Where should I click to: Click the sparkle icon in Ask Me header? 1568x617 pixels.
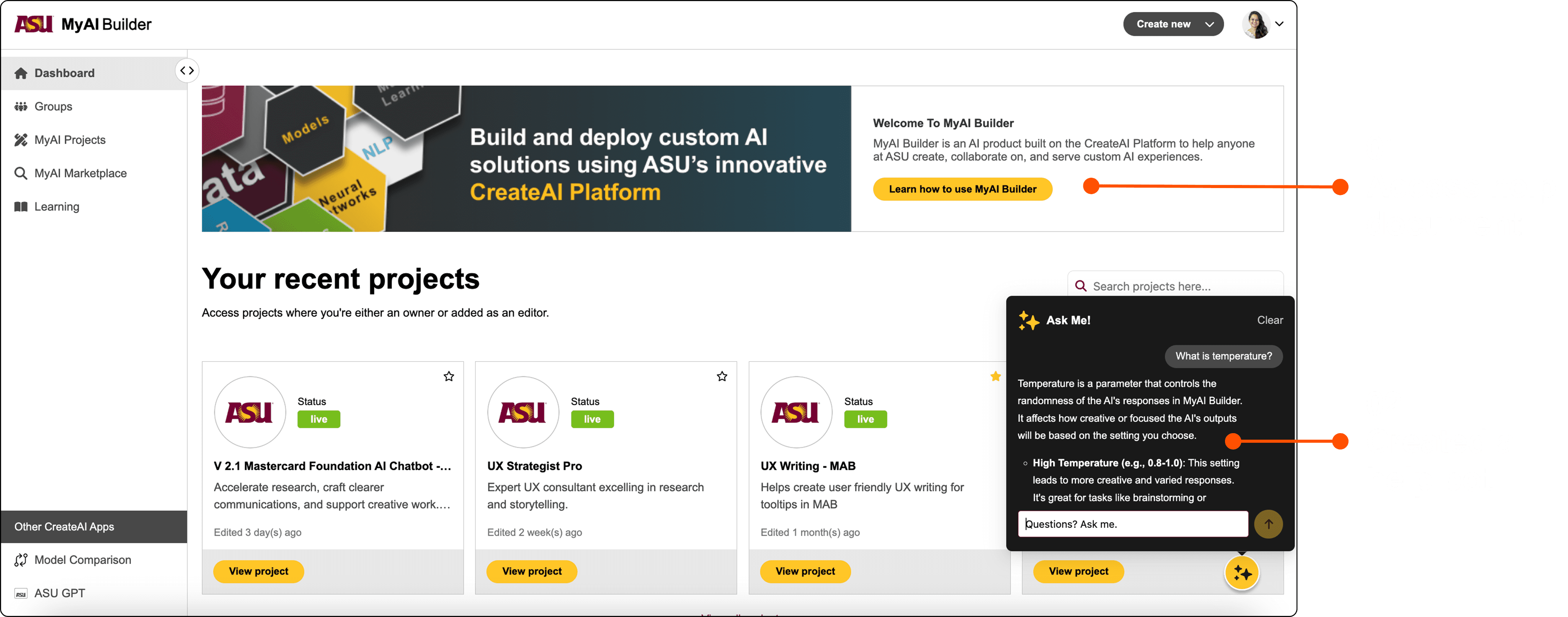pyautogui.click(x=1029, y=321)
